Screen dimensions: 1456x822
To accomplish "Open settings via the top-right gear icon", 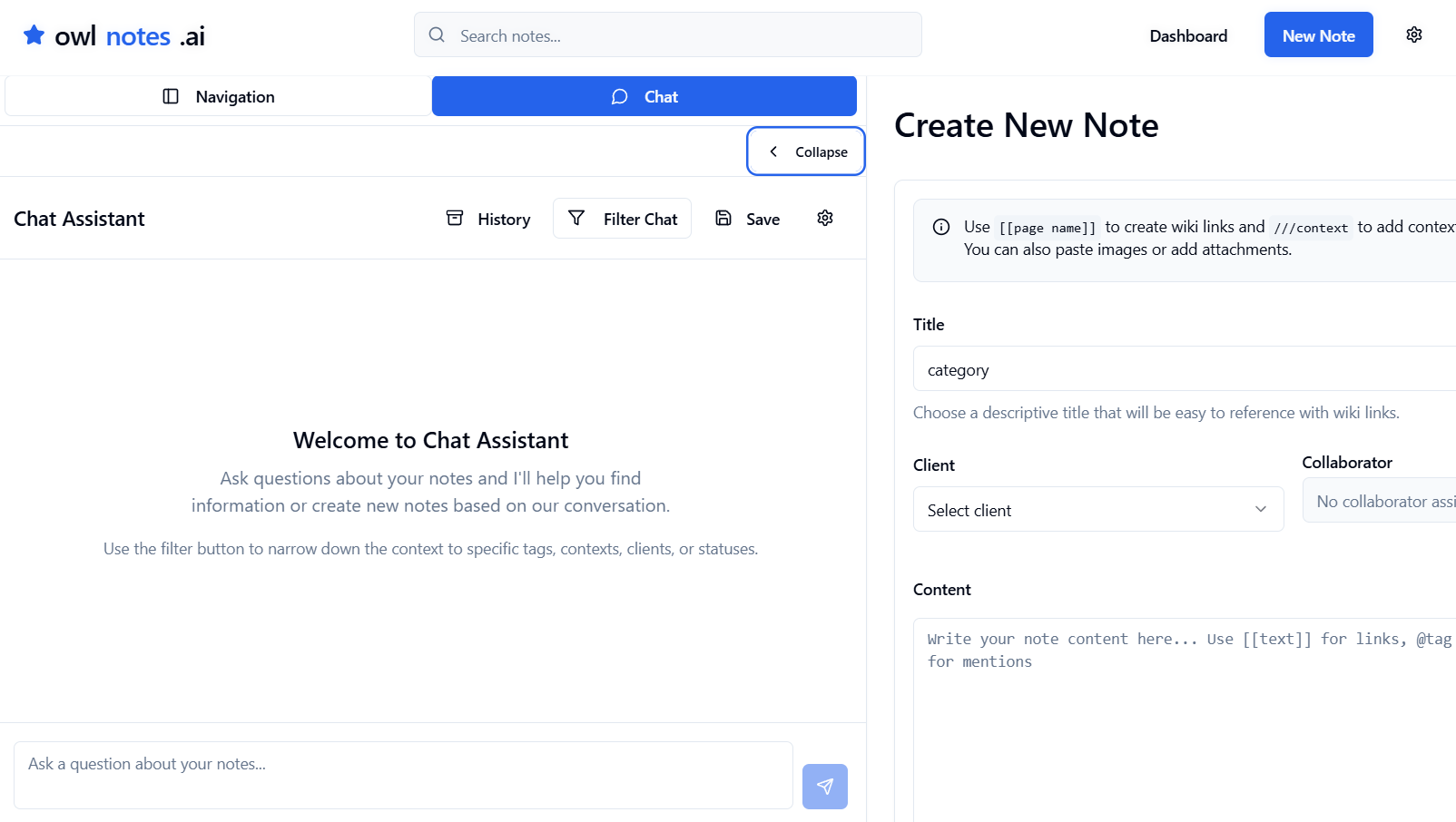I will tap(1413, 34).
